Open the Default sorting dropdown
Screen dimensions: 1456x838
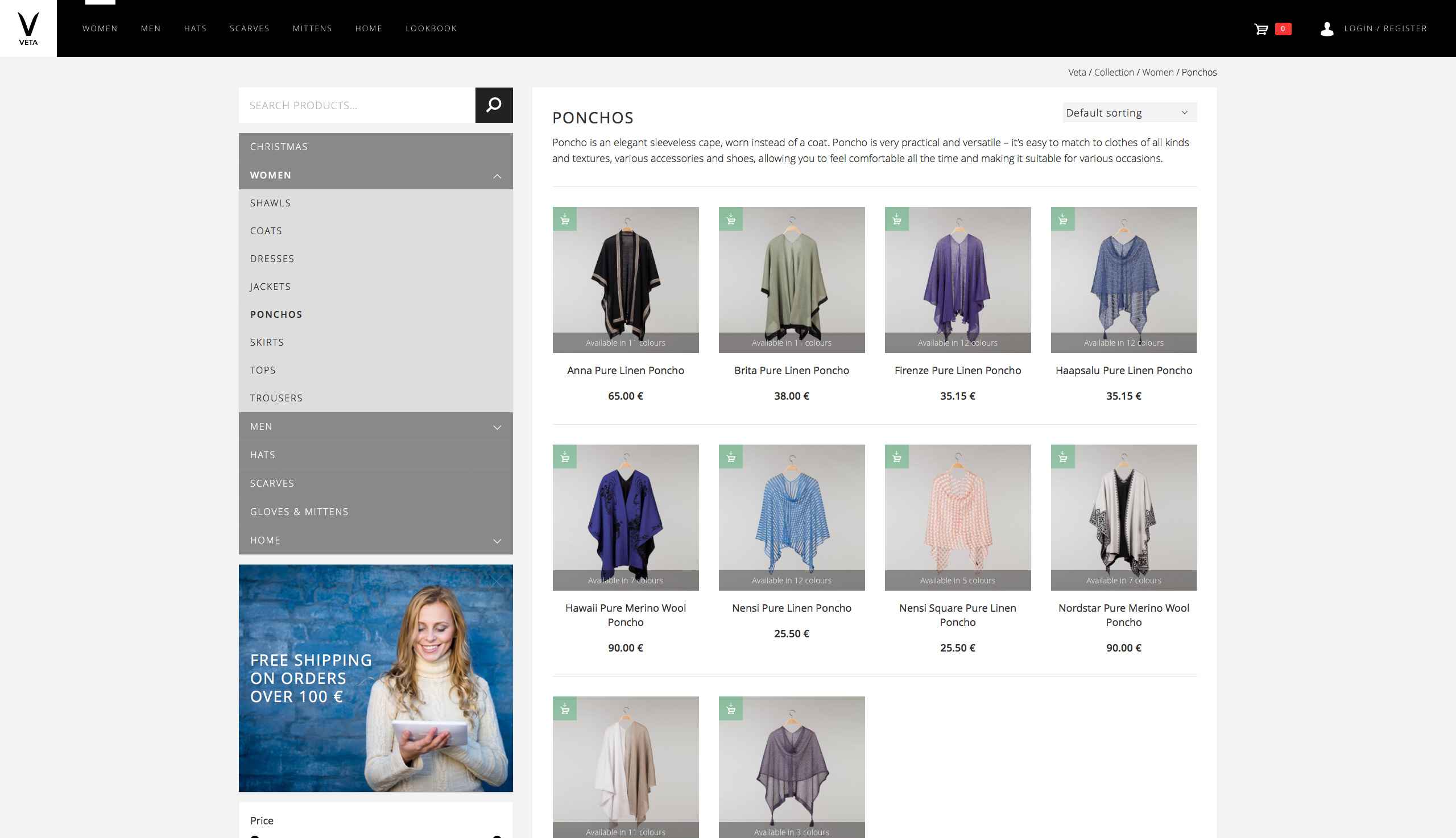coord(1129,113)
